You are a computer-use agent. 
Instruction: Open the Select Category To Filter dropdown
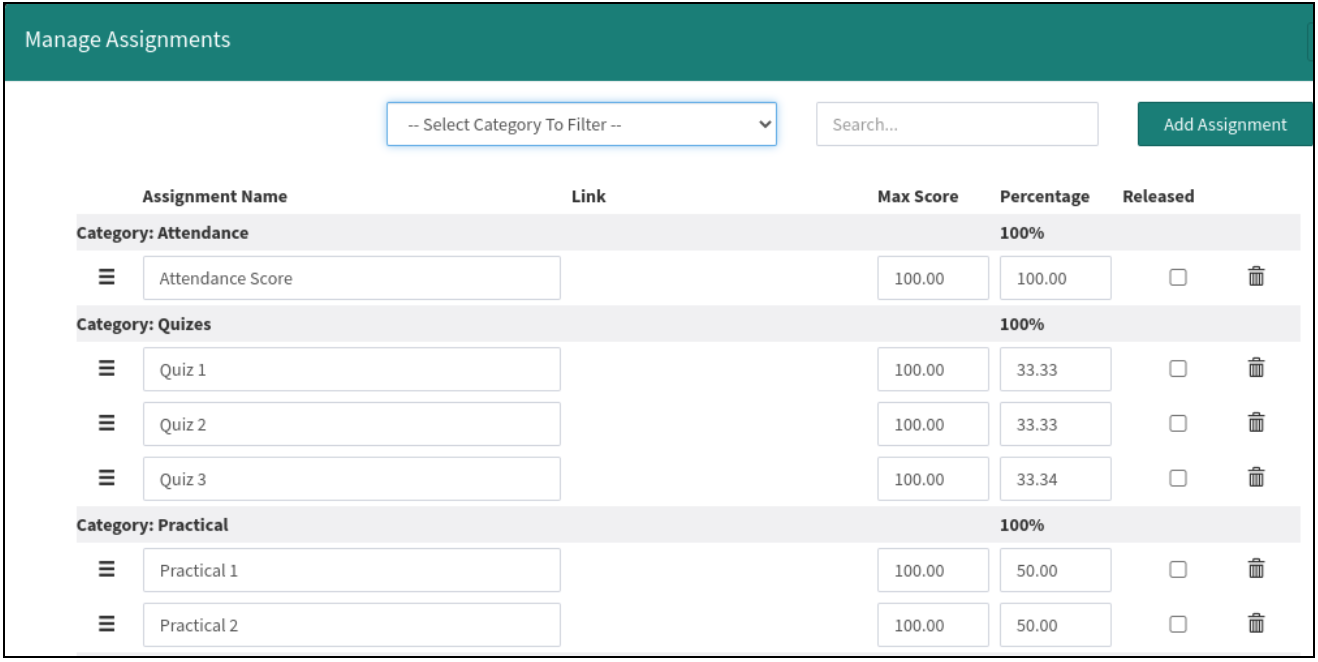point(582,124)
